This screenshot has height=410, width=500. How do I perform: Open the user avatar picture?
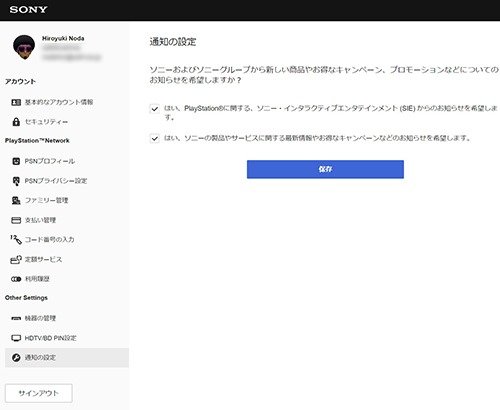pyautogui.click(x=24, y=47)
